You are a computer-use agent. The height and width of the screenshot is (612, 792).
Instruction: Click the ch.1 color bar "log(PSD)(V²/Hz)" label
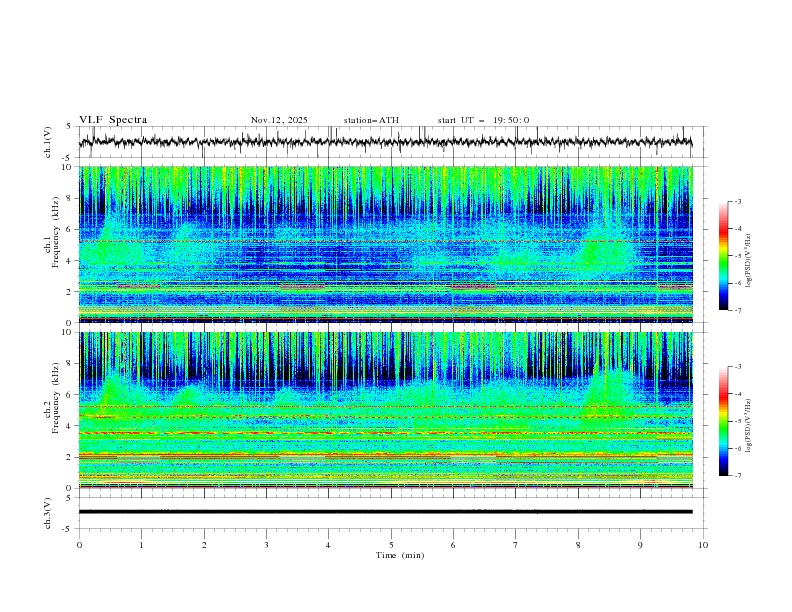748,261
